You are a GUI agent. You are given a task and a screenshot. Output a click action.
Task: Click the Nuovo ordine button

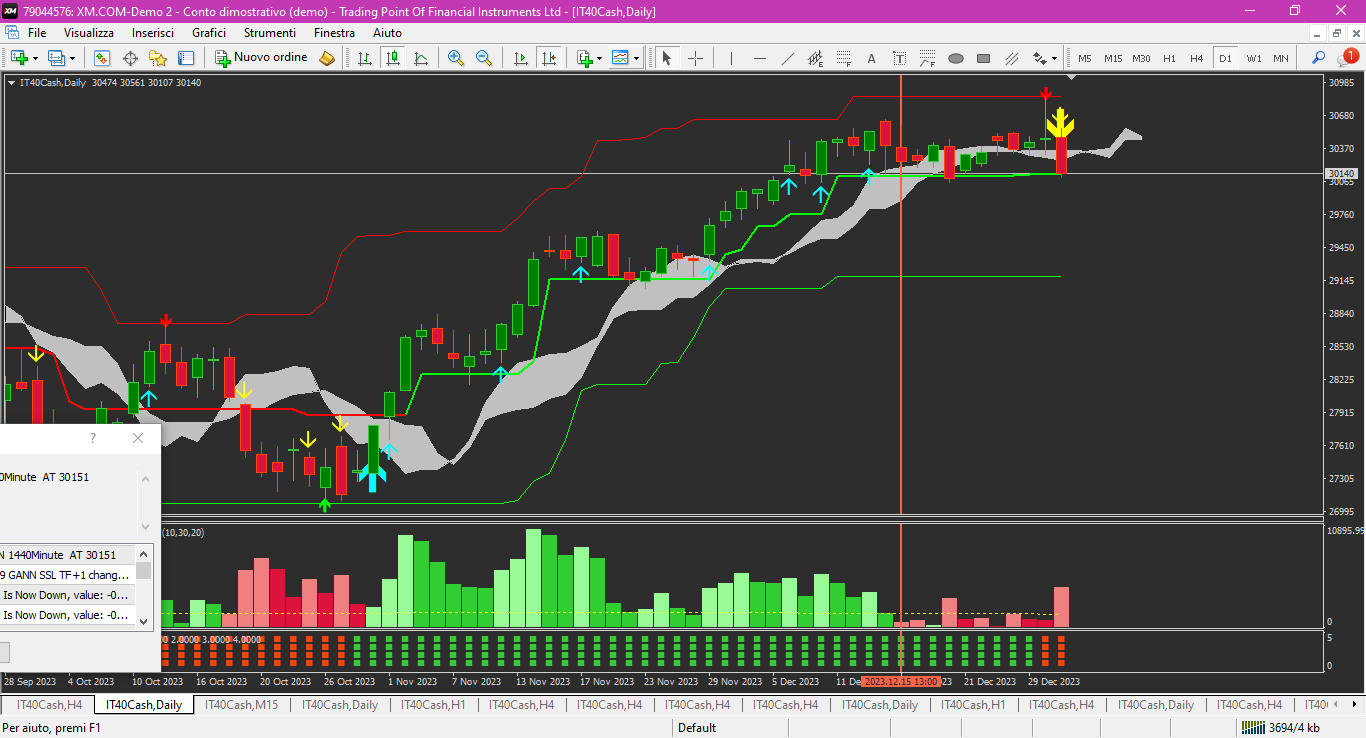pyautogui.click(x=262, y=58)
